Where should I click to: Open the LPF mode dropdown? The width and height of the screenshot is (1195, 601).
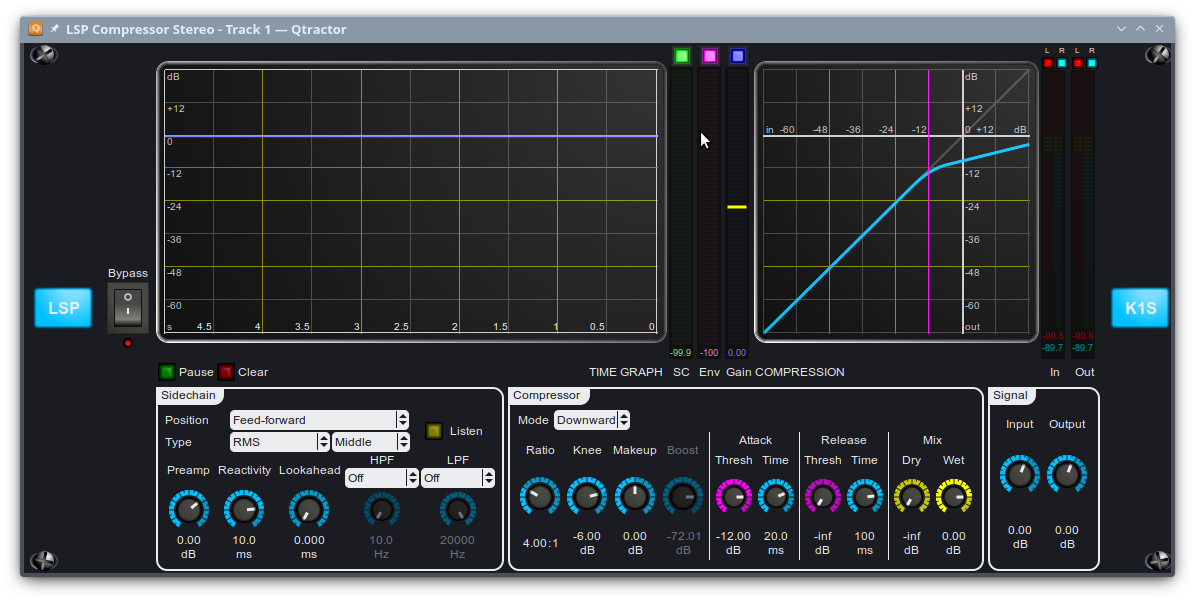point(458,478)
